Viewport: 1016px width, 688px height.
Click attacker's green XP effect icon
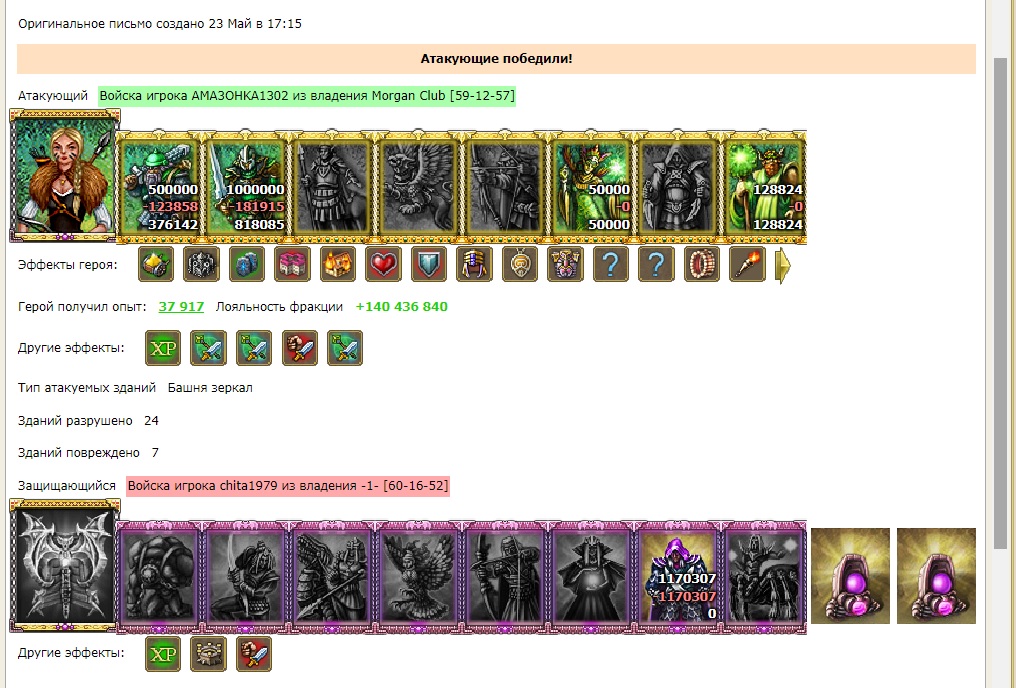163,348
